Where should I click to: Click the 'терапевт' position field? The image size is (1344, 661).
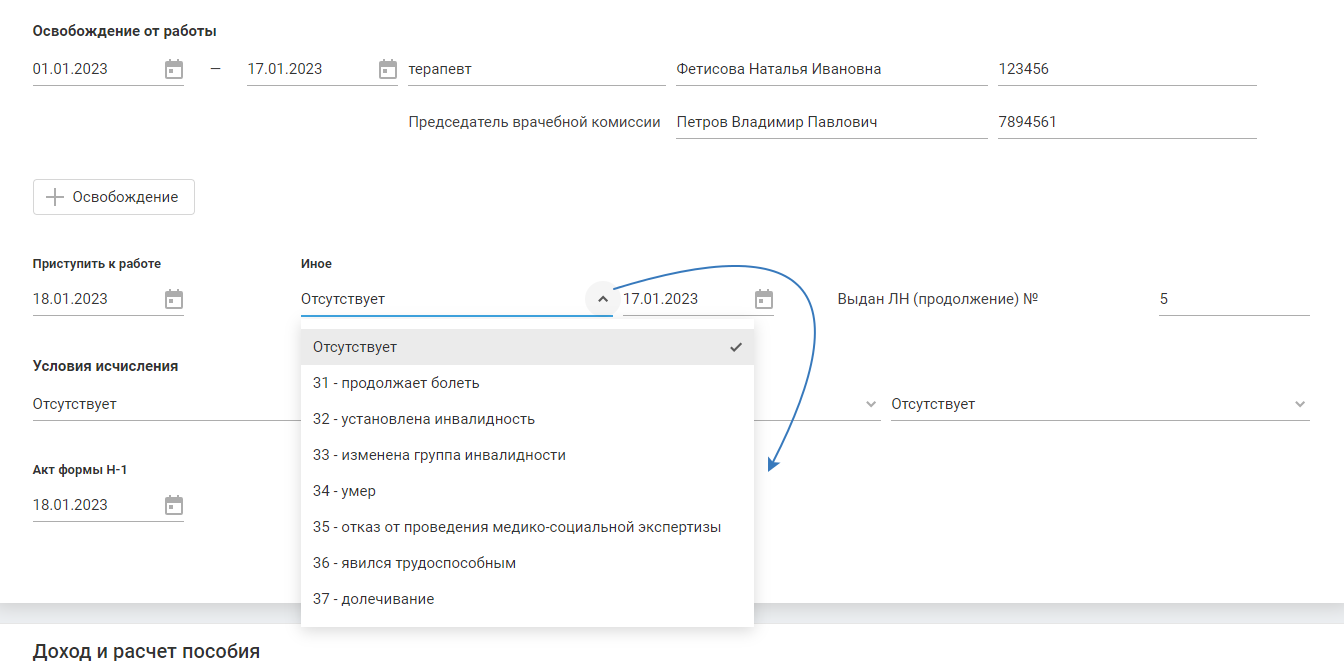(x=535, y=70)
